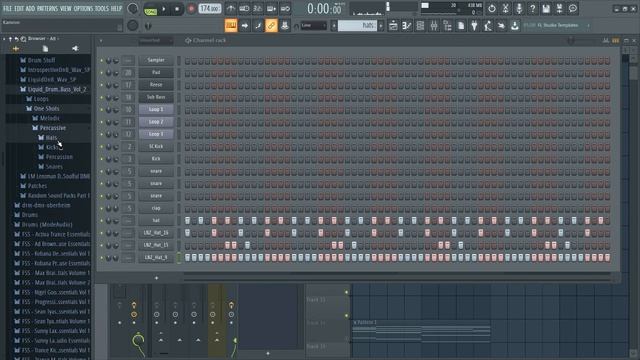The height and width of the screenshot is (360, 640).
Task: Toggle the countdown before recording icon
Action: 258,9
